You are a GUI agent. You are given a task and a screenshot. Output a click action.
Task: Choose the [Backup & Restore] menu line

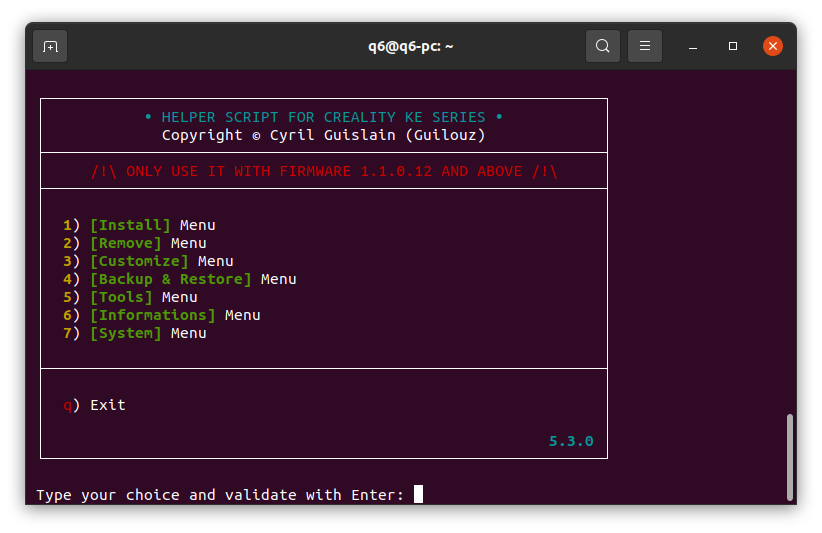170,279
